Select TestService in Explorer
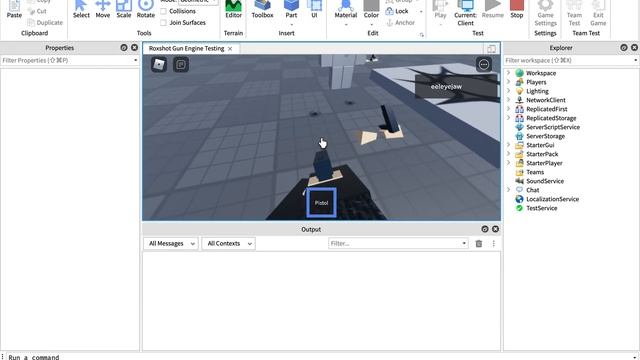The image size is (640, 360). point(541,208)
